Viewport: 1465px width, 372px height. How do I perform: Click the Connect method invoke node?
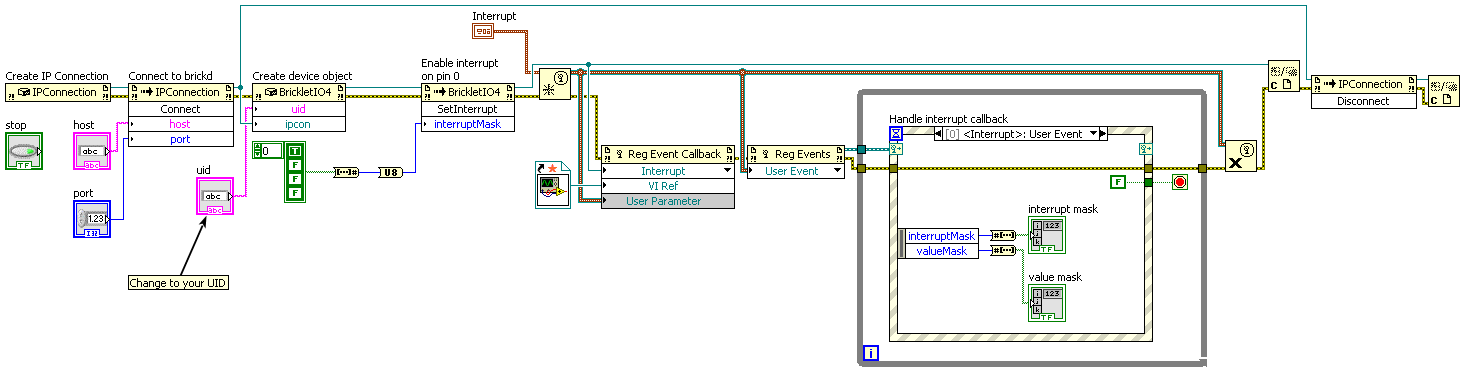[x=181, y=108]
